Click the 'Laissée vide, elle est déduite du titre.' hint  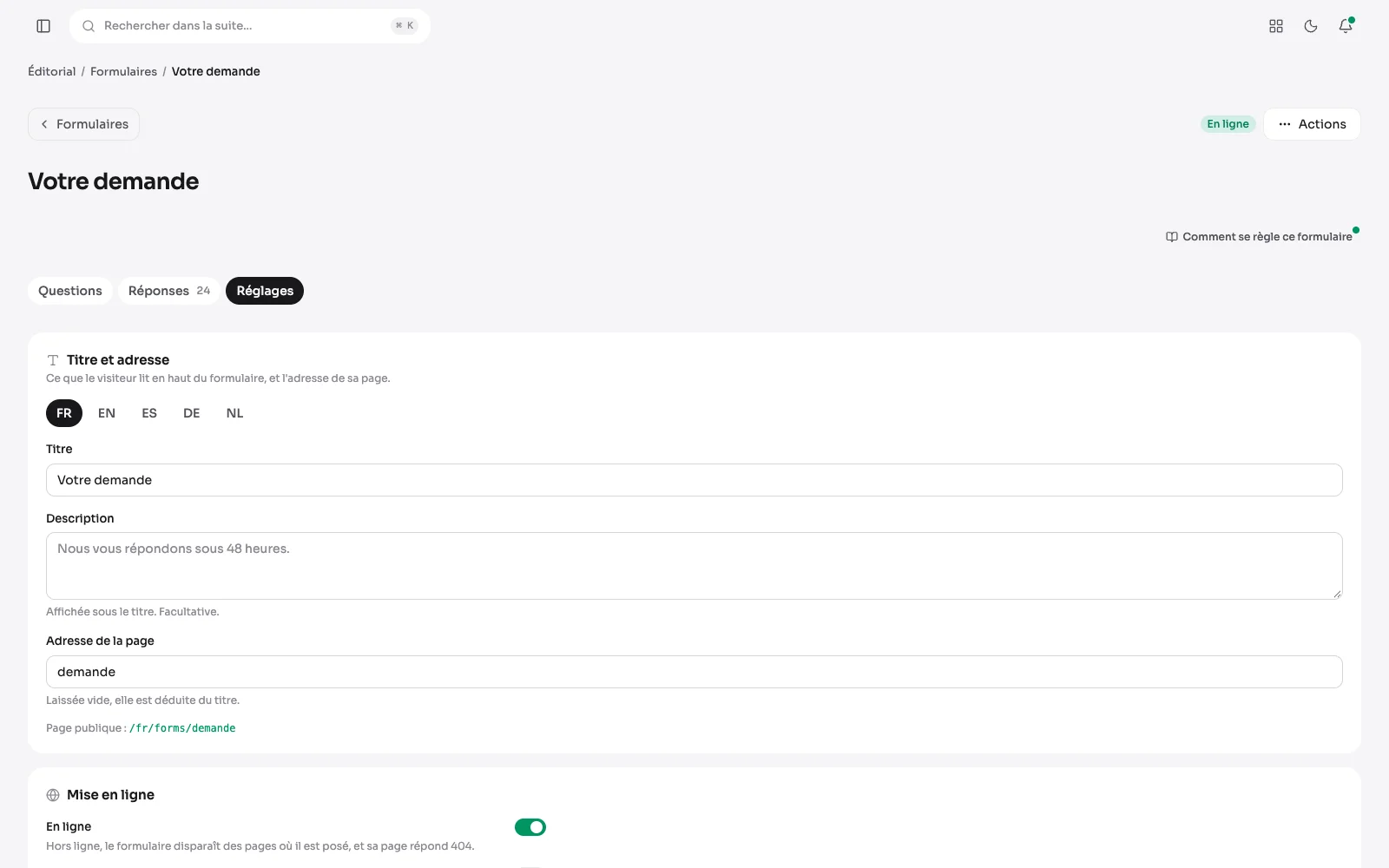142,700
